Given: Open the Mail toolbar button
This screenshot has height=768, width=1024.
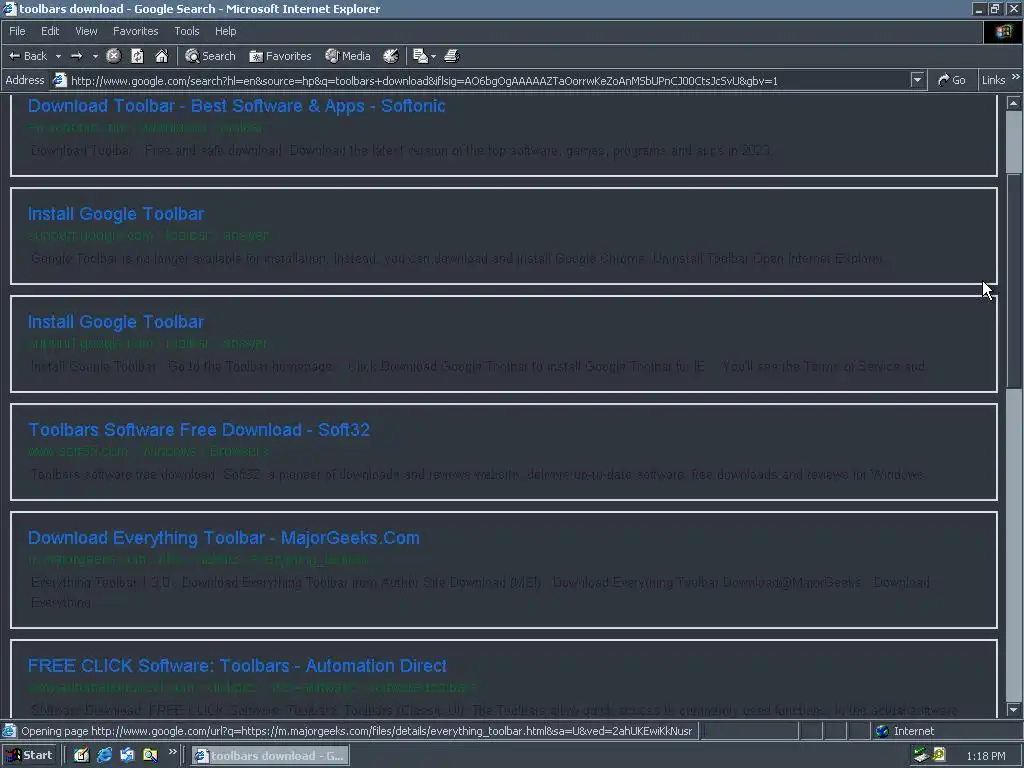Looking at the screenshot, I should [421, 56].
